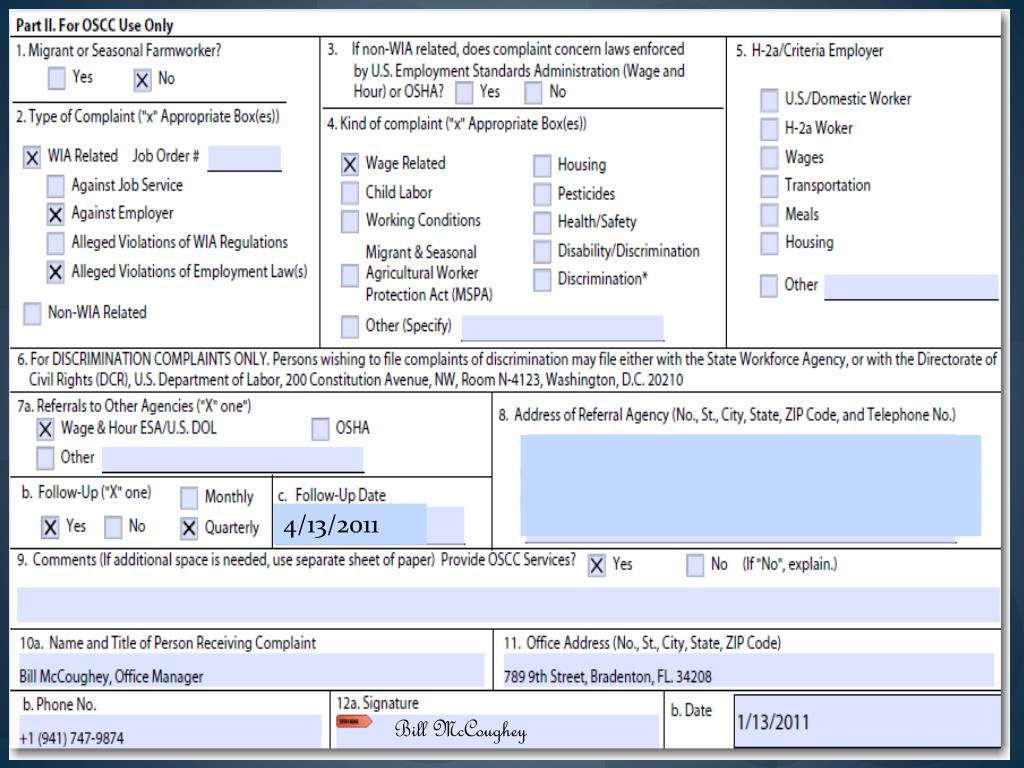Click the Bill McCoughey signature

tap(460, 729)
